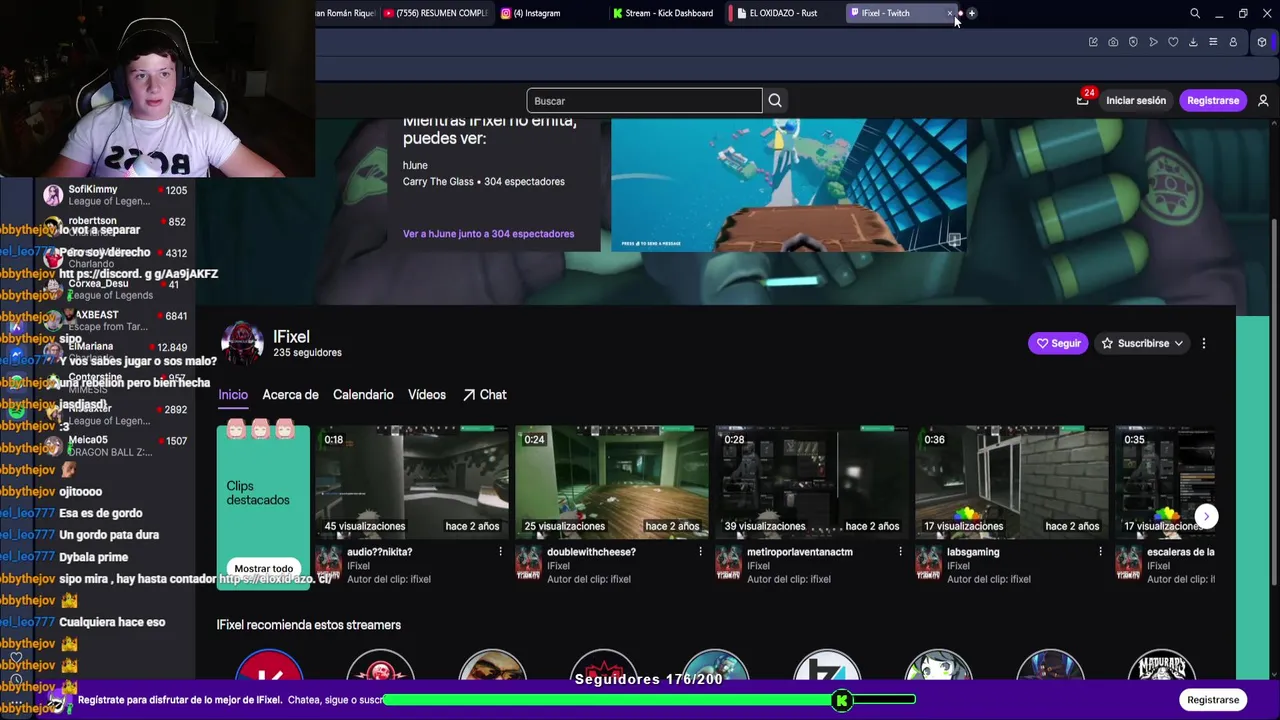
Task: Click channel avatar under audio??nikita? clip
Action: tap(328, 564)
